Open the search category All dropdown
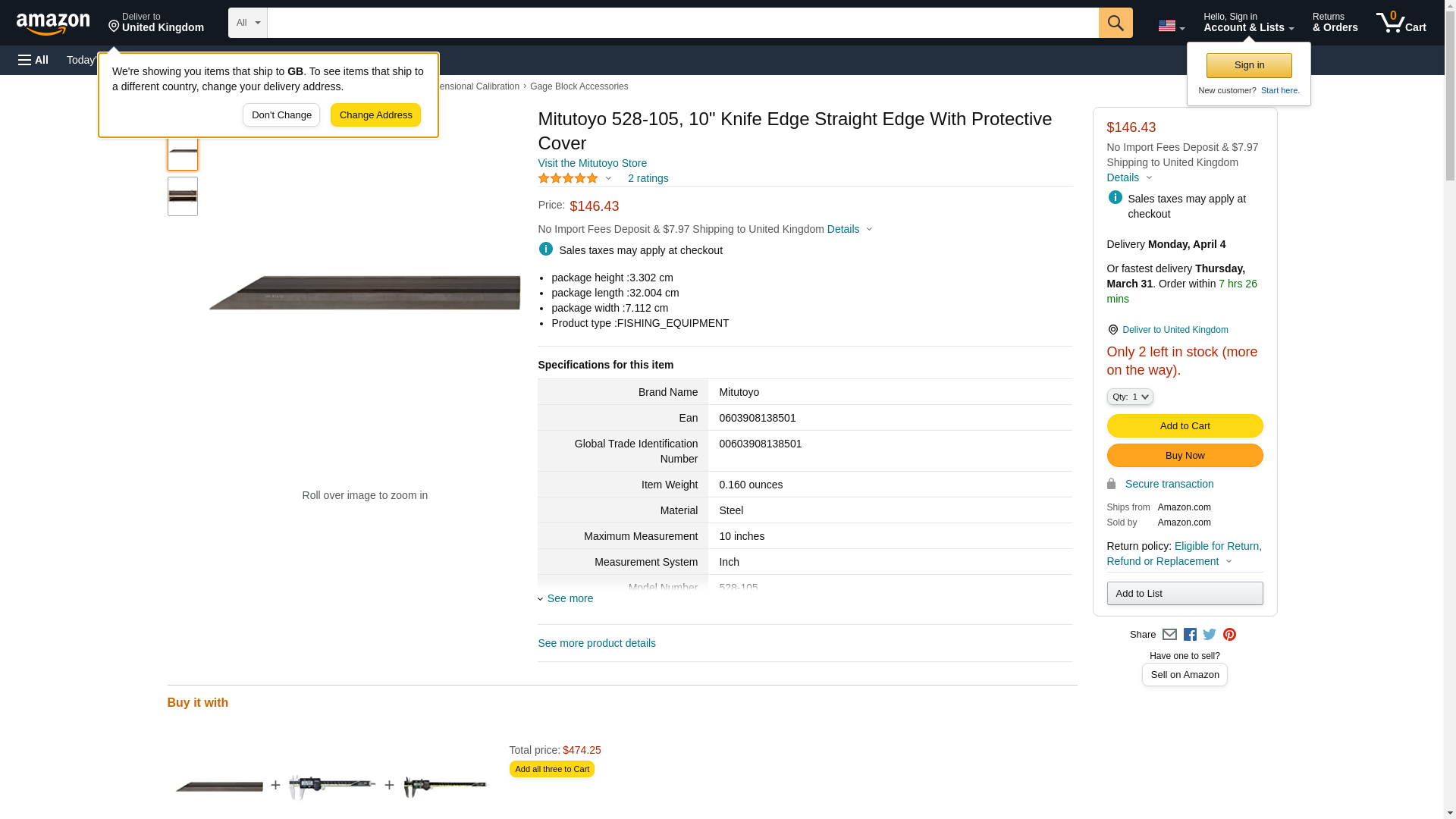The width and height of the screenshot is (1456, 819). pos(247,23)
